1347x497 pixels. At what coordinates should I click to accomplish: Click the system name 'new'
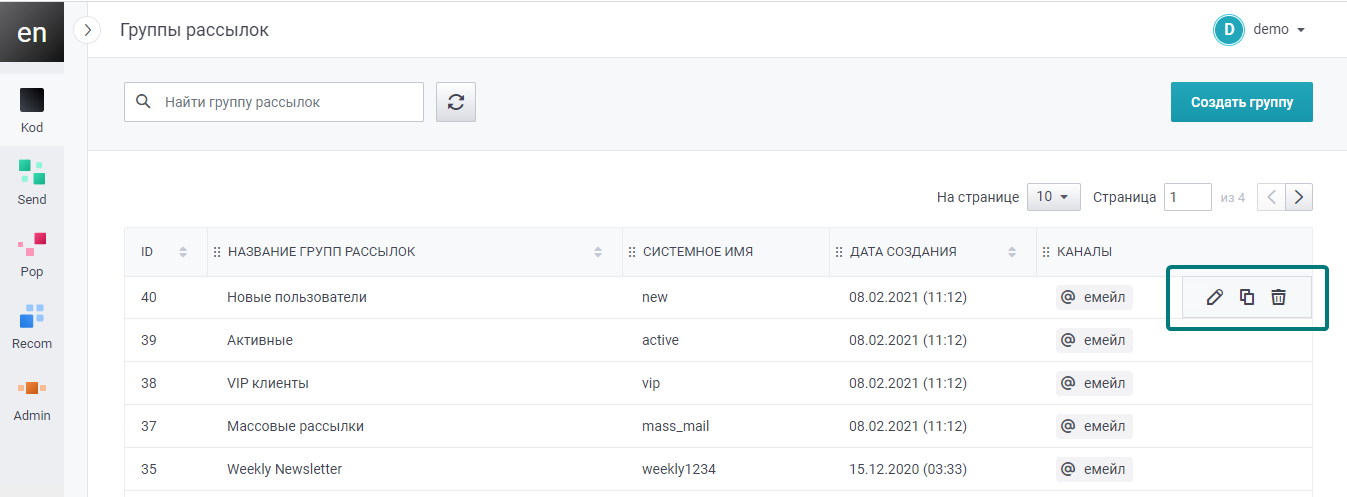click(655, 297)
